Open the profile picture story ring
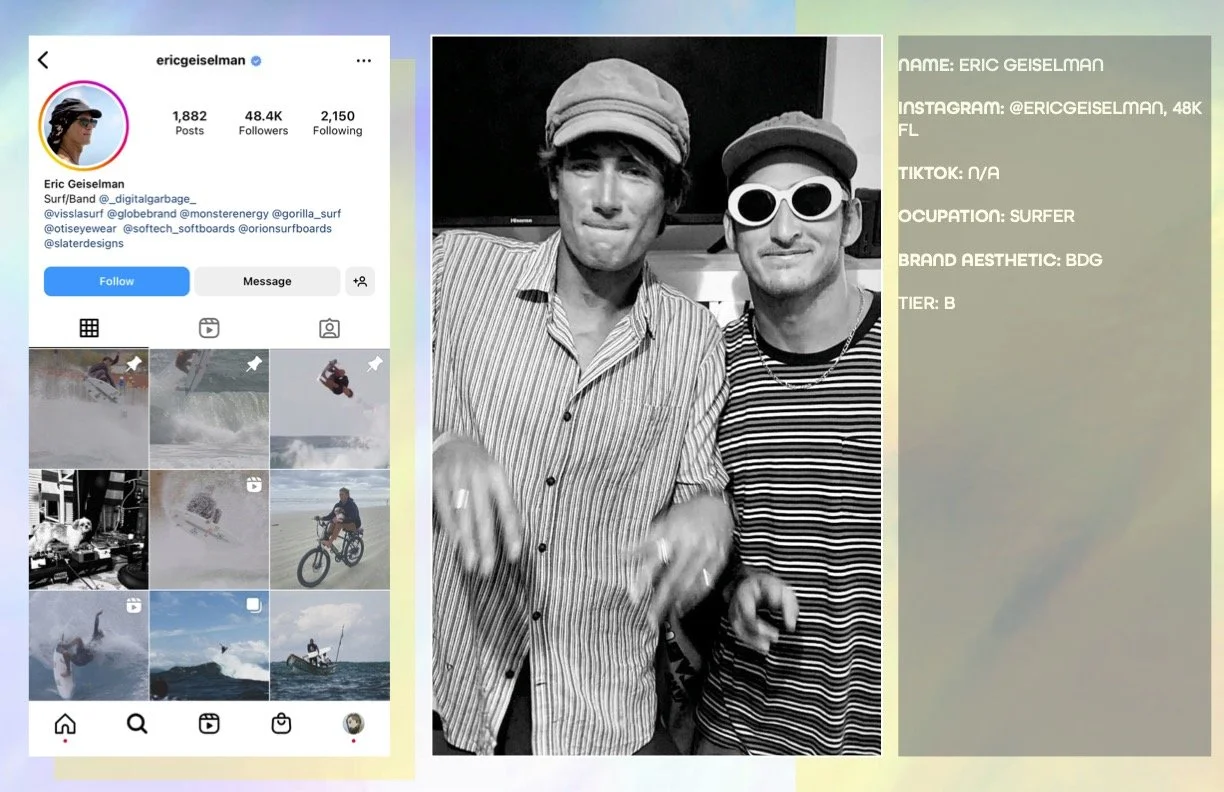This screenshot has width=1224, height=792. pyautogui.click(x=83, y=125)
